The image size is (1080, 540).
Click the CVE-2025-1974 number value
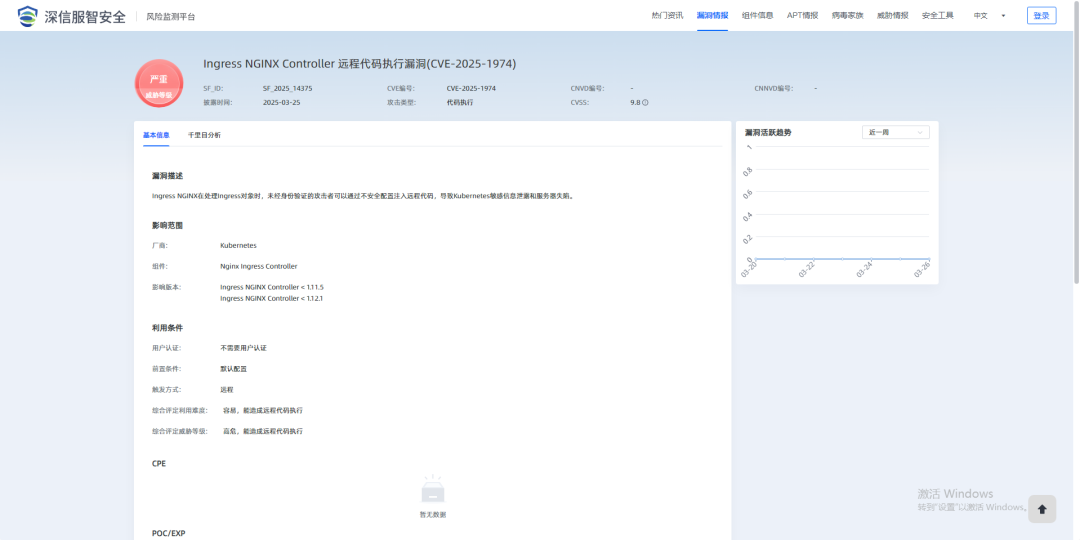point(471,89)
